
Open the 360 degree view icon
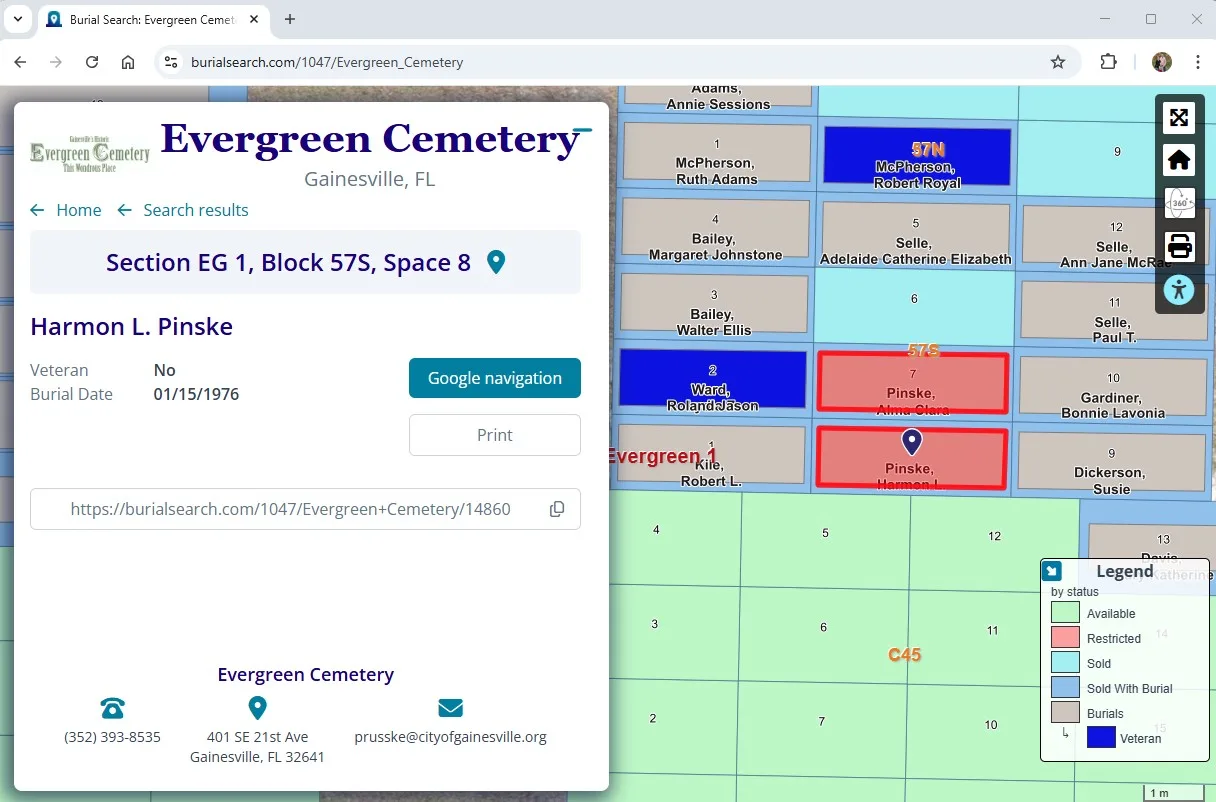click(1179, 203)
